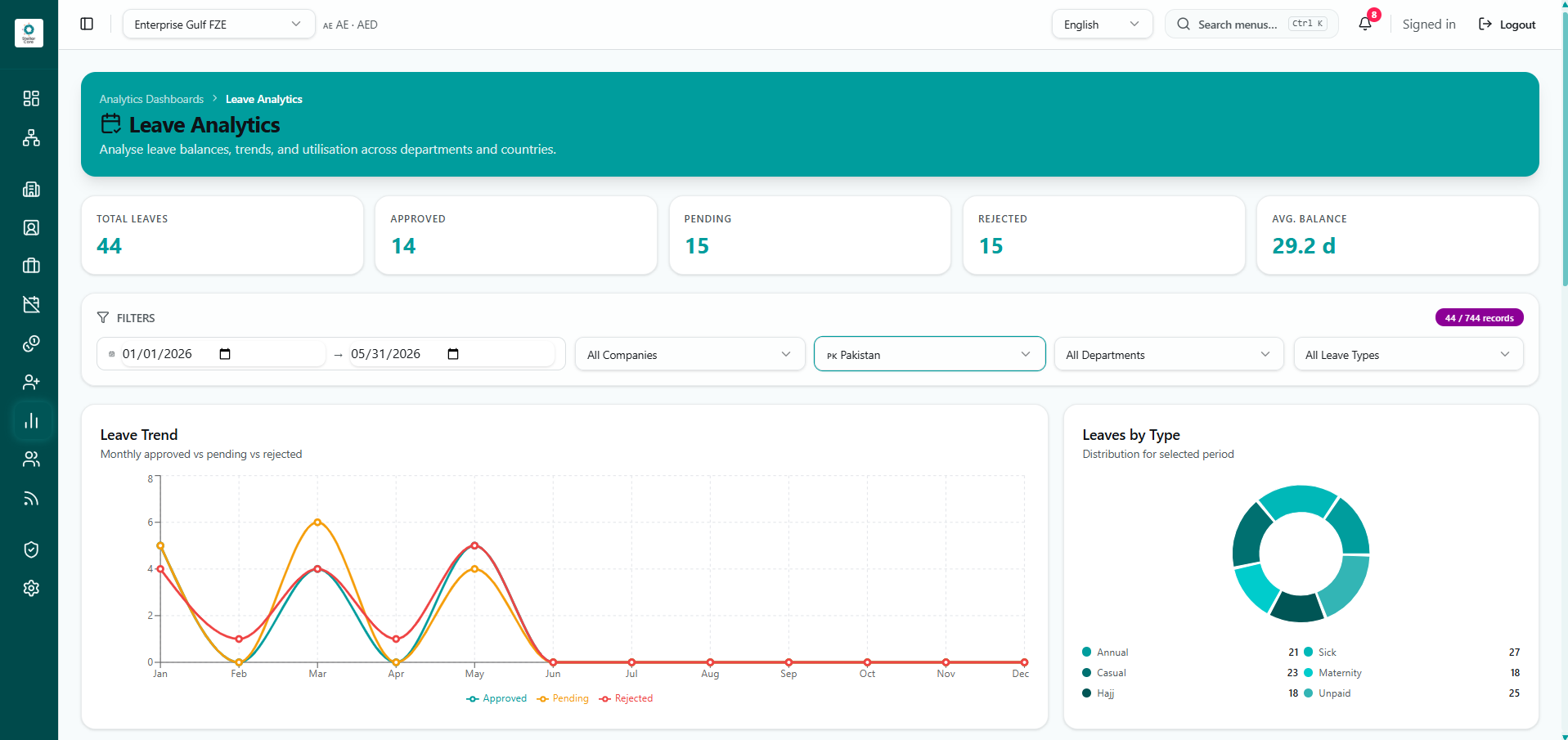Click the Pending peak point at Mar
The image size is (1568, 740).
click(317, 522)
